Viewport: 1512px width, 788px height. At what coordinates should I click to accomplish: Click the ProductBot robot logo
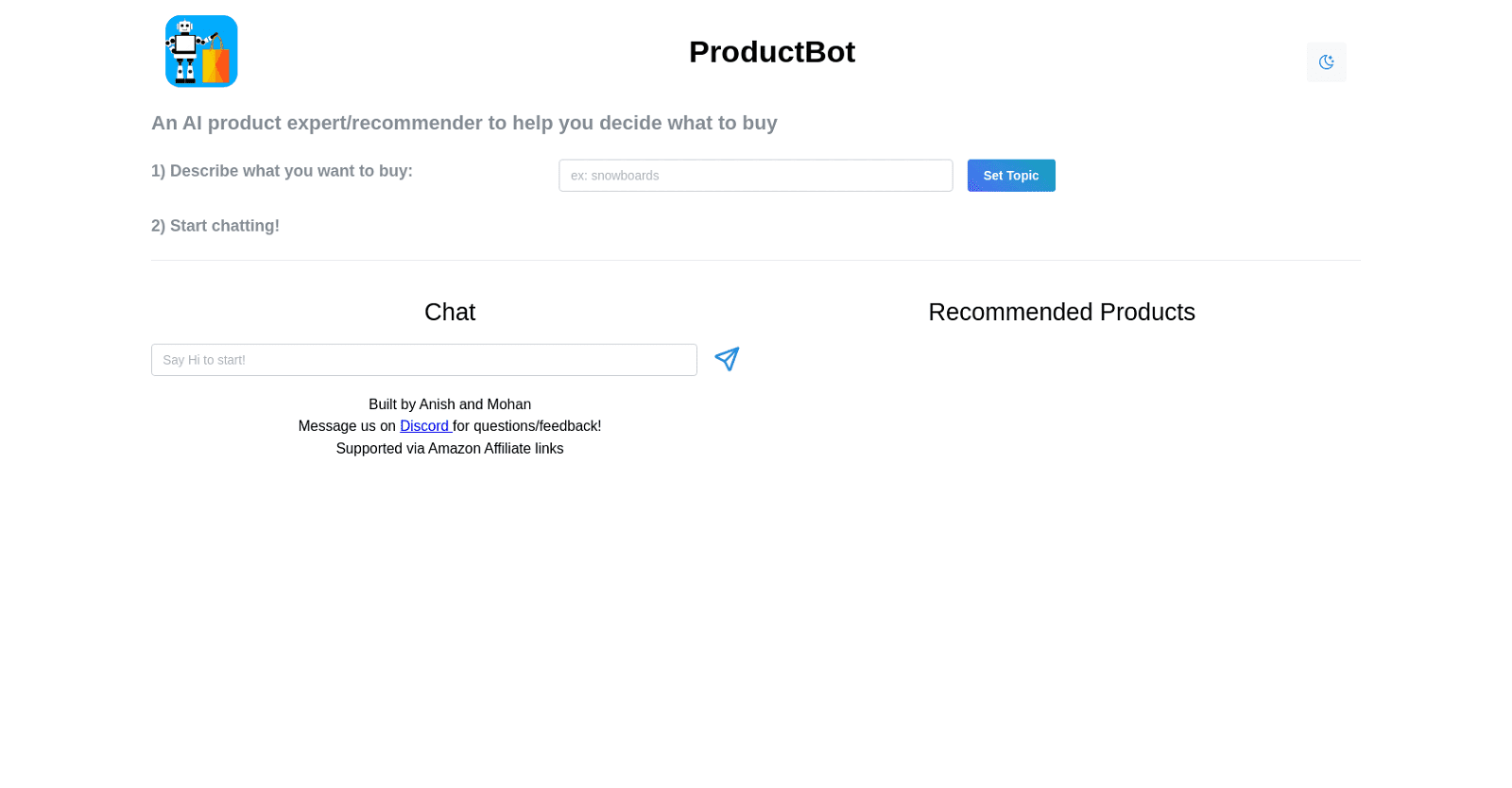coord(201,51)
